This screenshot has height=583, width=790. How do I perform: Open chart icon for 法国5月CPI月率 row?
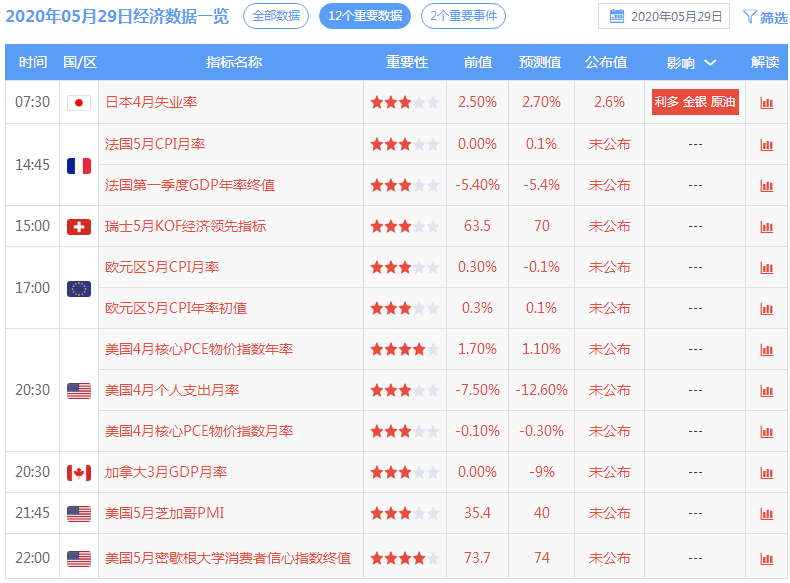[x=766, y=145]
